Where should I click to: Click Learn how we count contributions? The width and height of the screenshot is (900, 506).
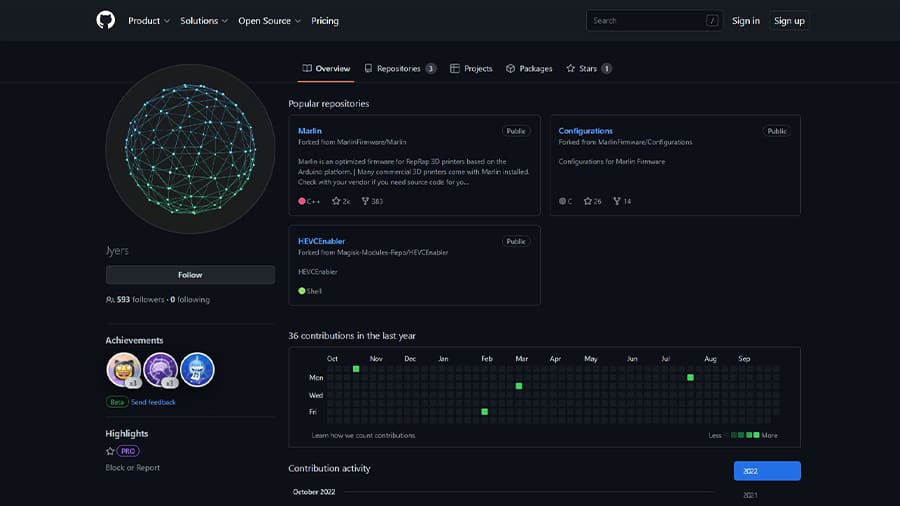[x=363, y=435]
